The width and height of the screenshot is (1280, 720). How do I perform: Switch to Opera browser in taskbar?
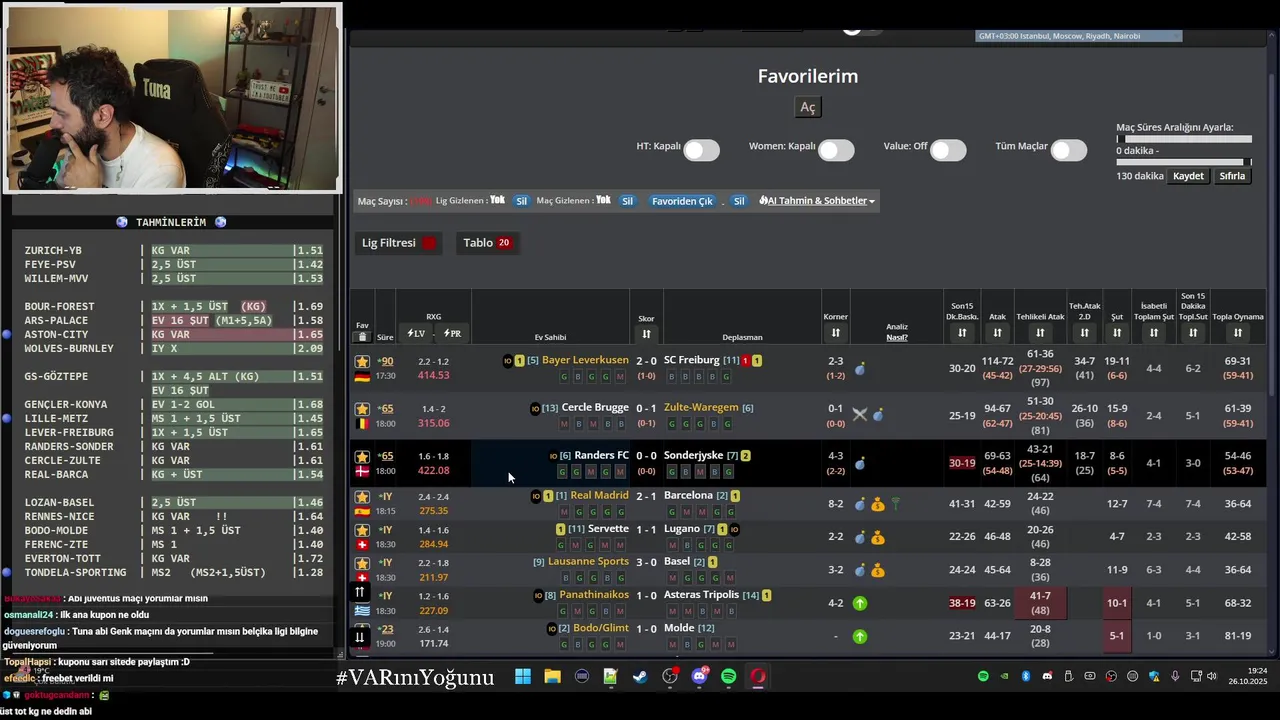(x=758, y=677)
